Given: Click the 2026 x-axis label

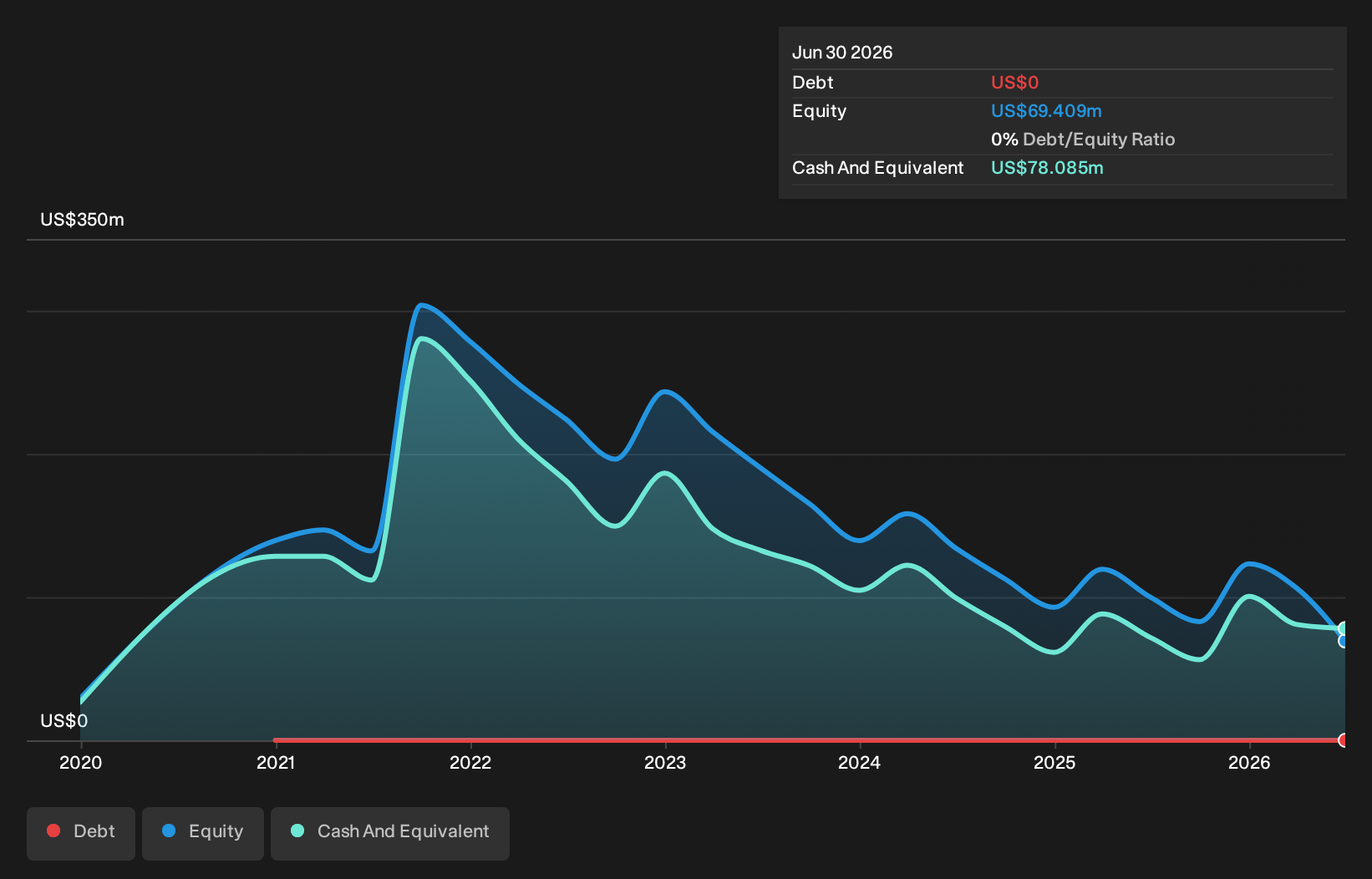Looking at the screenshot, I should [1249, 762].
